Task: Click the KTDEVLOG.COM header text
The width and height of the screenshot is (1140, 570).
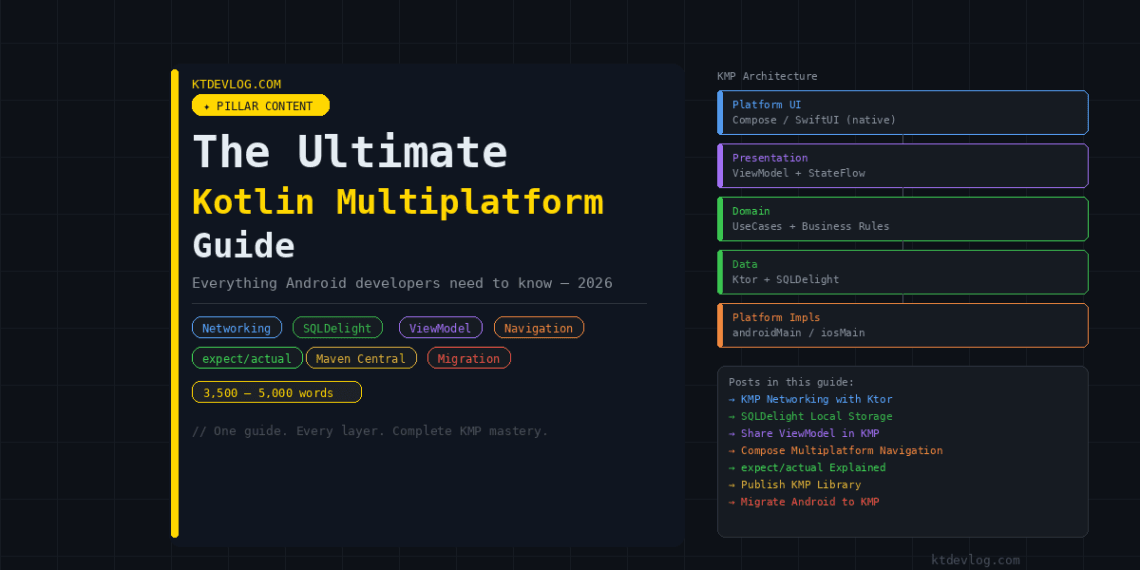Action: tap(236, 84)
